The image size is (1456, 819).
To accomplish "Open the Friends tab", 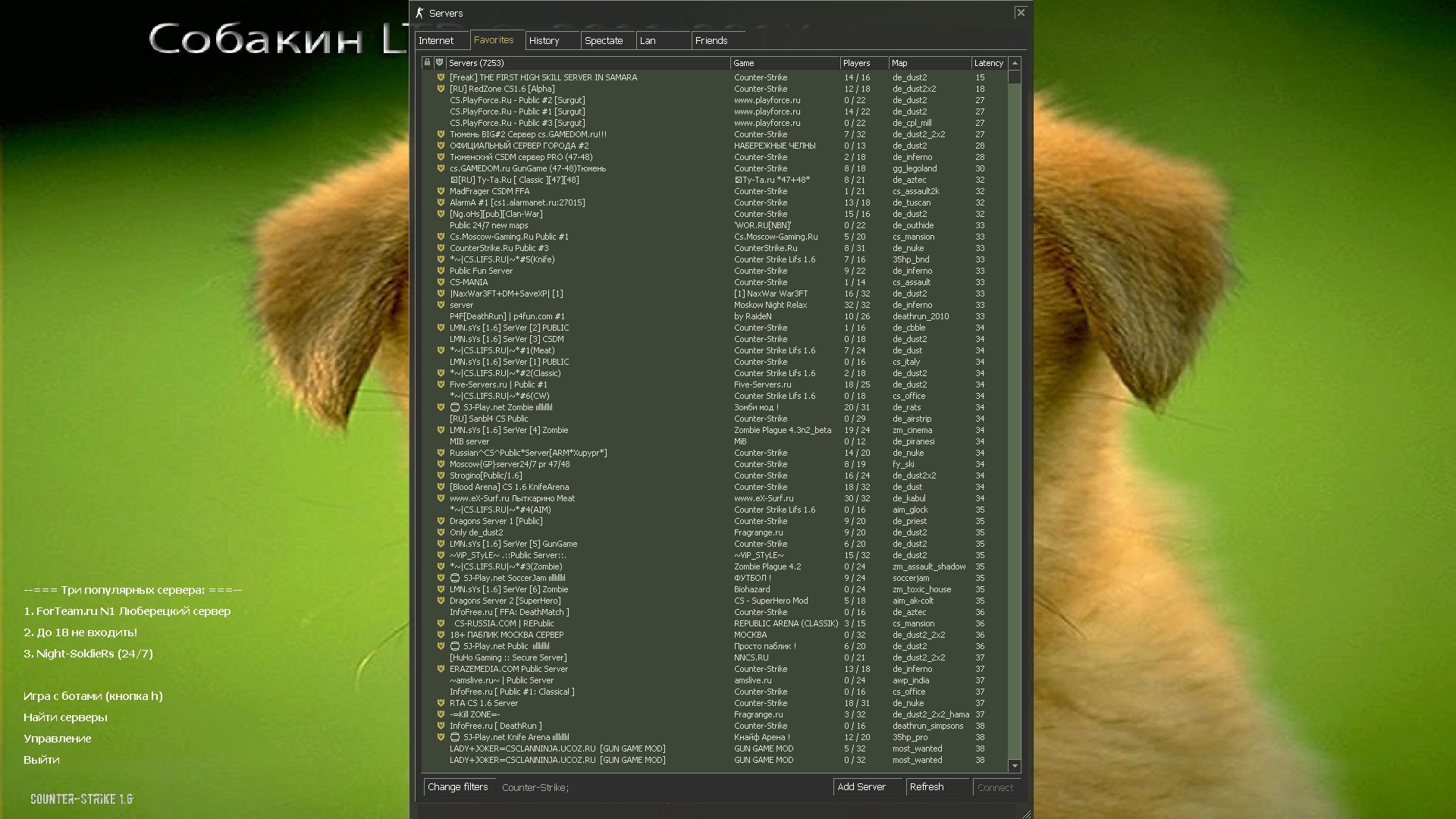I will 719,41.
